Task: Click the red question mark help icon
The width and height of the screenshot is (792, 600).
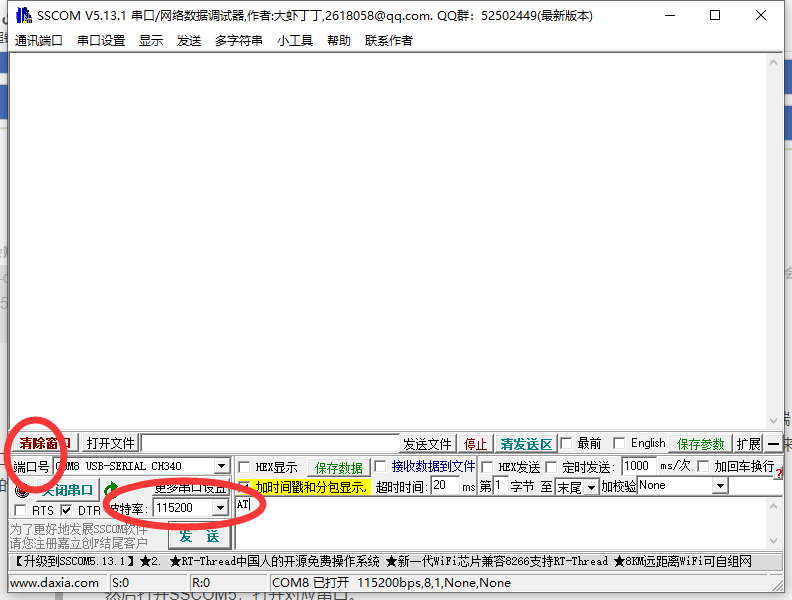Action: pos(778,474)
